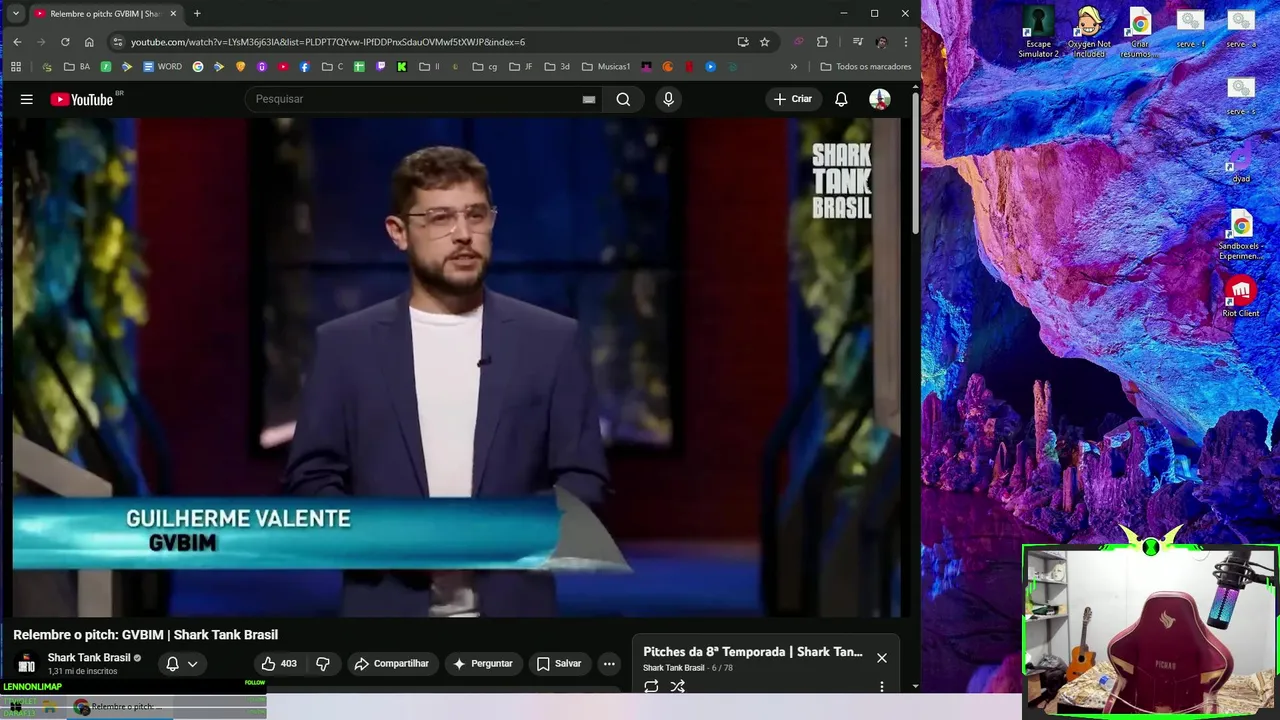Click the Compartilhar share button
Screen dimensions: 1280x720
(392, 663)
